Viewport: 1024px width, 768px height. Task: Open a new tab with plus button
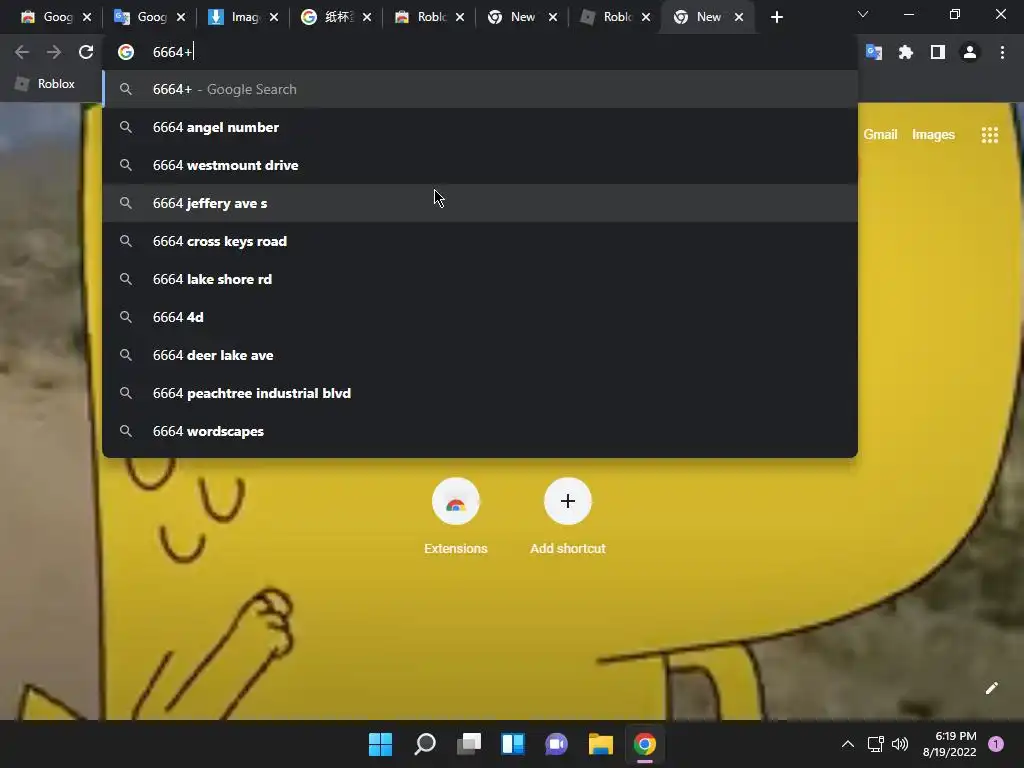pos(776,17)
